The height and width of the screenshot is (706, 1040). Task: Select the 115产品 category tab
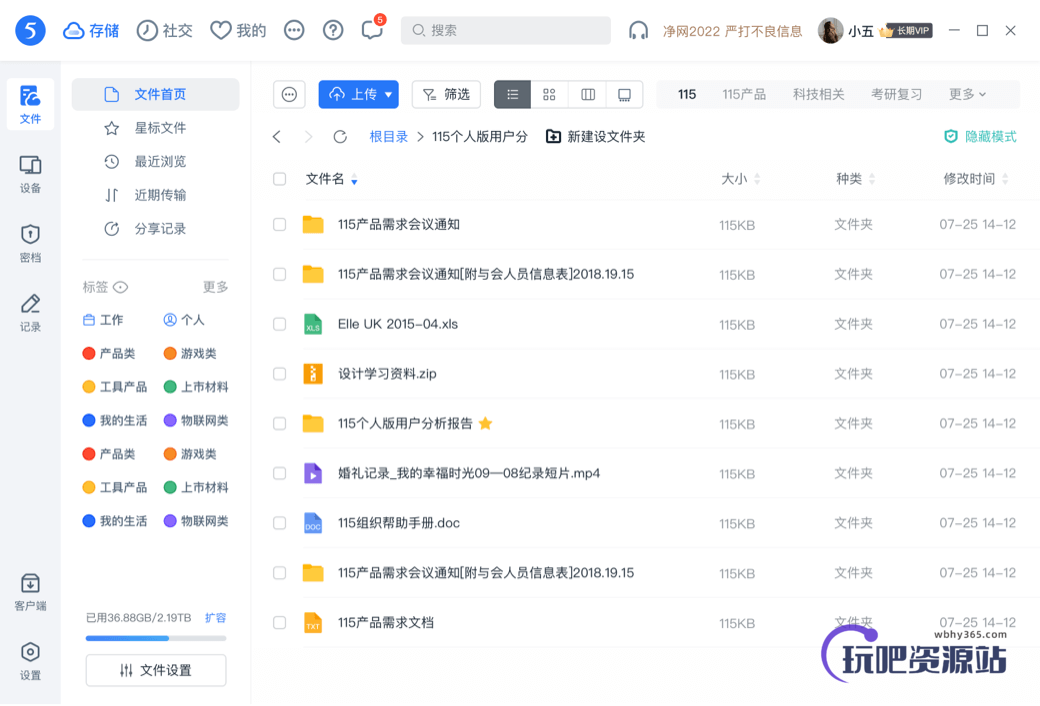744,94
